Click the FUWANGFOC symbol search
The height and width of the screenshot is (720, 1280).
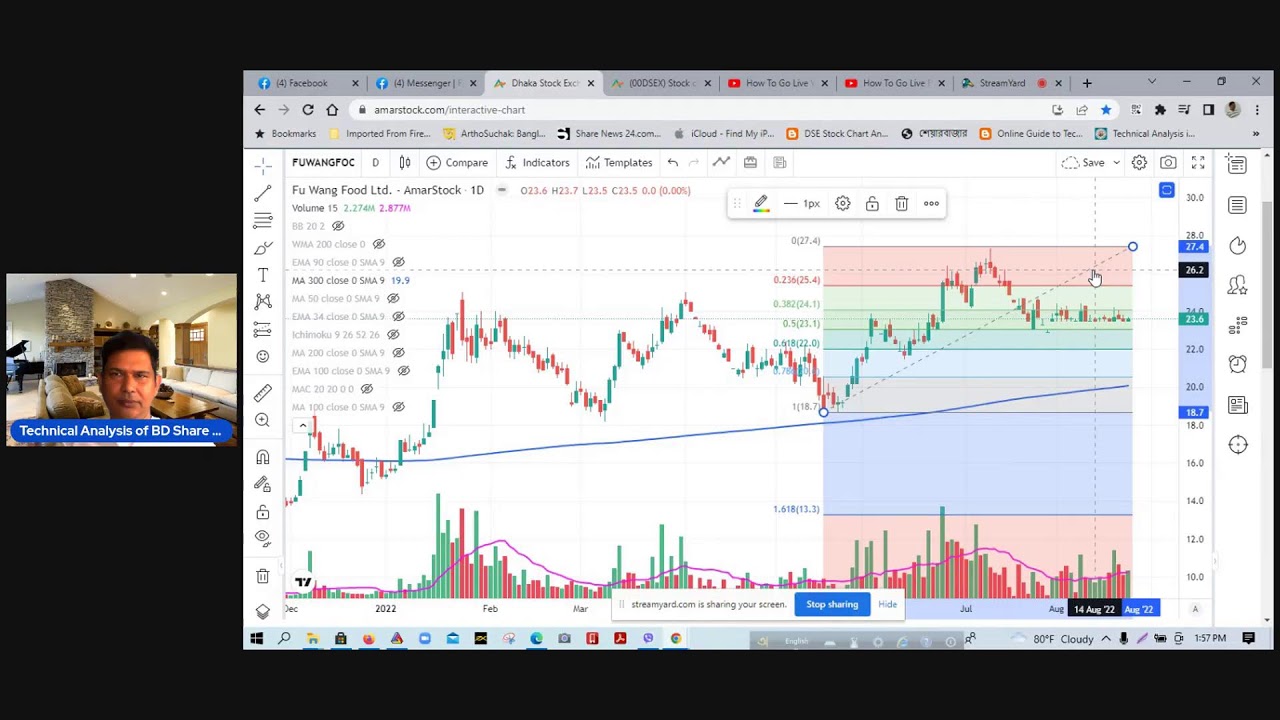[323, 162]
